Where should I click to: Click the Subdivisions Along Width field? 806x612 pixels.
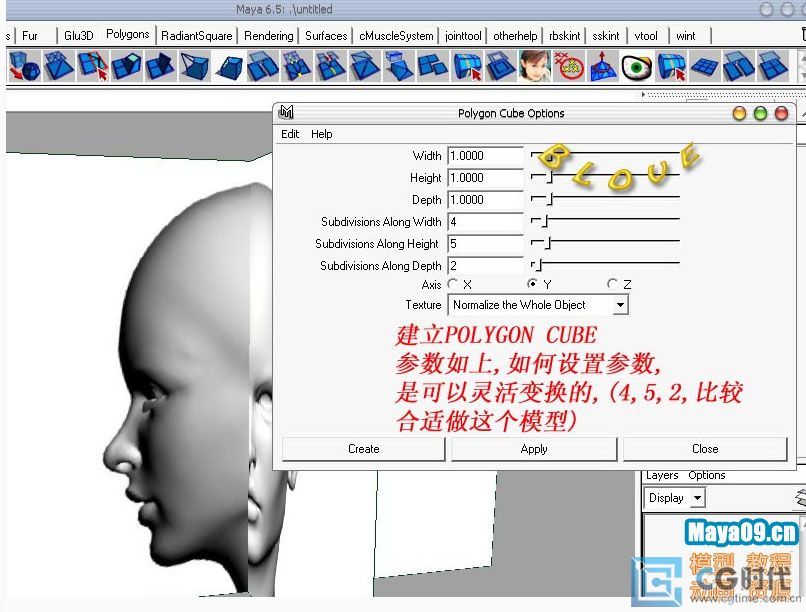pos(485,222)
